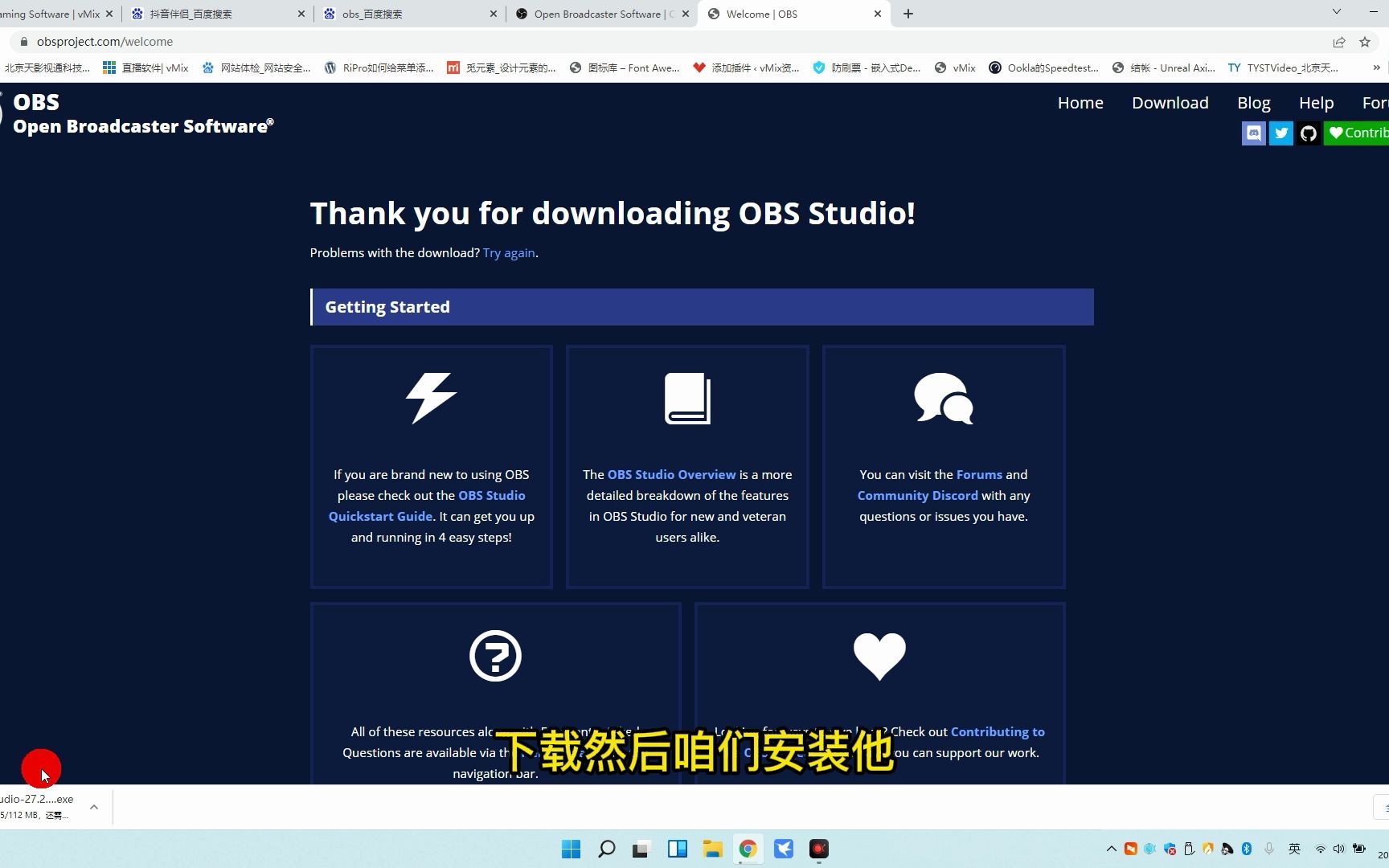The image size is (1389, 868).
Task: Open TYSTVideo bookmark
Action: coord(1283,68)
